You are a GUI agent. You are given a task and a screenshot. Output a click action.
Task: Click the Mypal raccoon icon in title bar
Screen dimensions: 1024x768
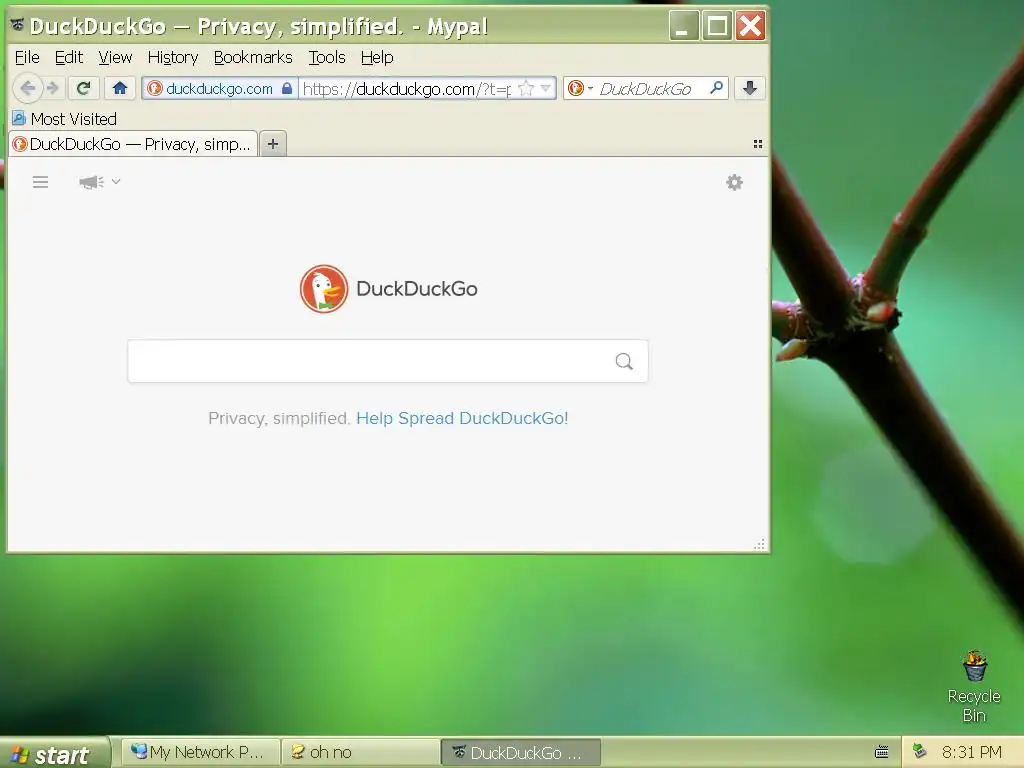click(x=18, y=25)
